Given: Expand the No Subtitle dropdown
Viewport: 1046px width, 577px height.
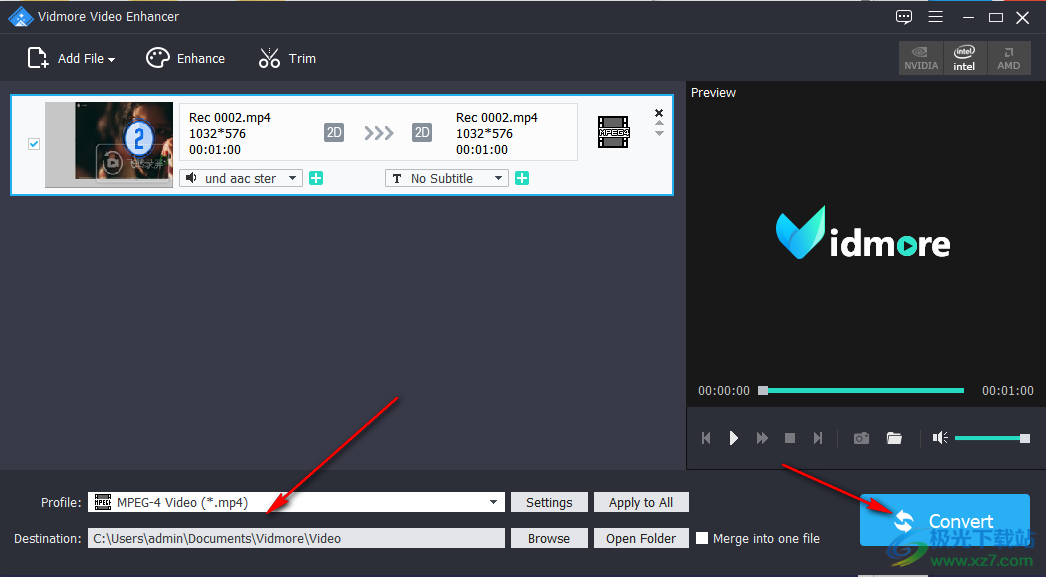Looking at the screenshot, I should (x=446, y=178).
